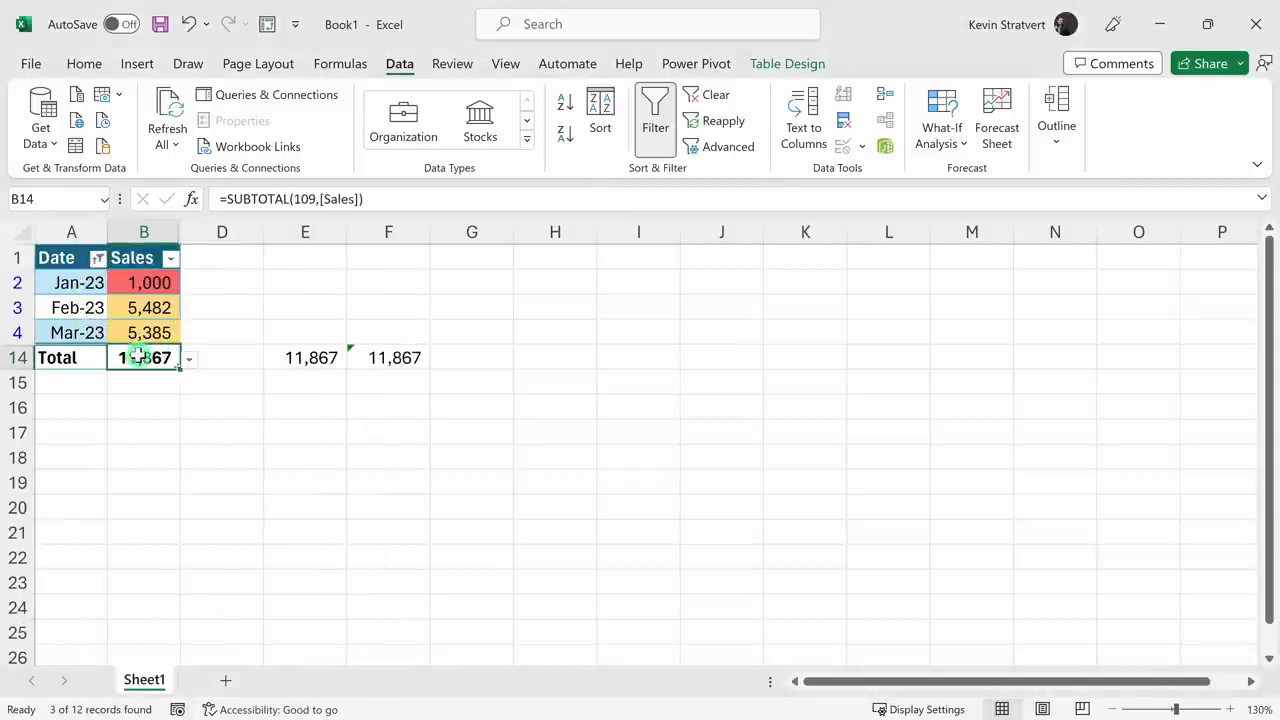Click the Flash Fill icon
The height and width of the screenshot is (720, 1280).
[x=843, y=95]
